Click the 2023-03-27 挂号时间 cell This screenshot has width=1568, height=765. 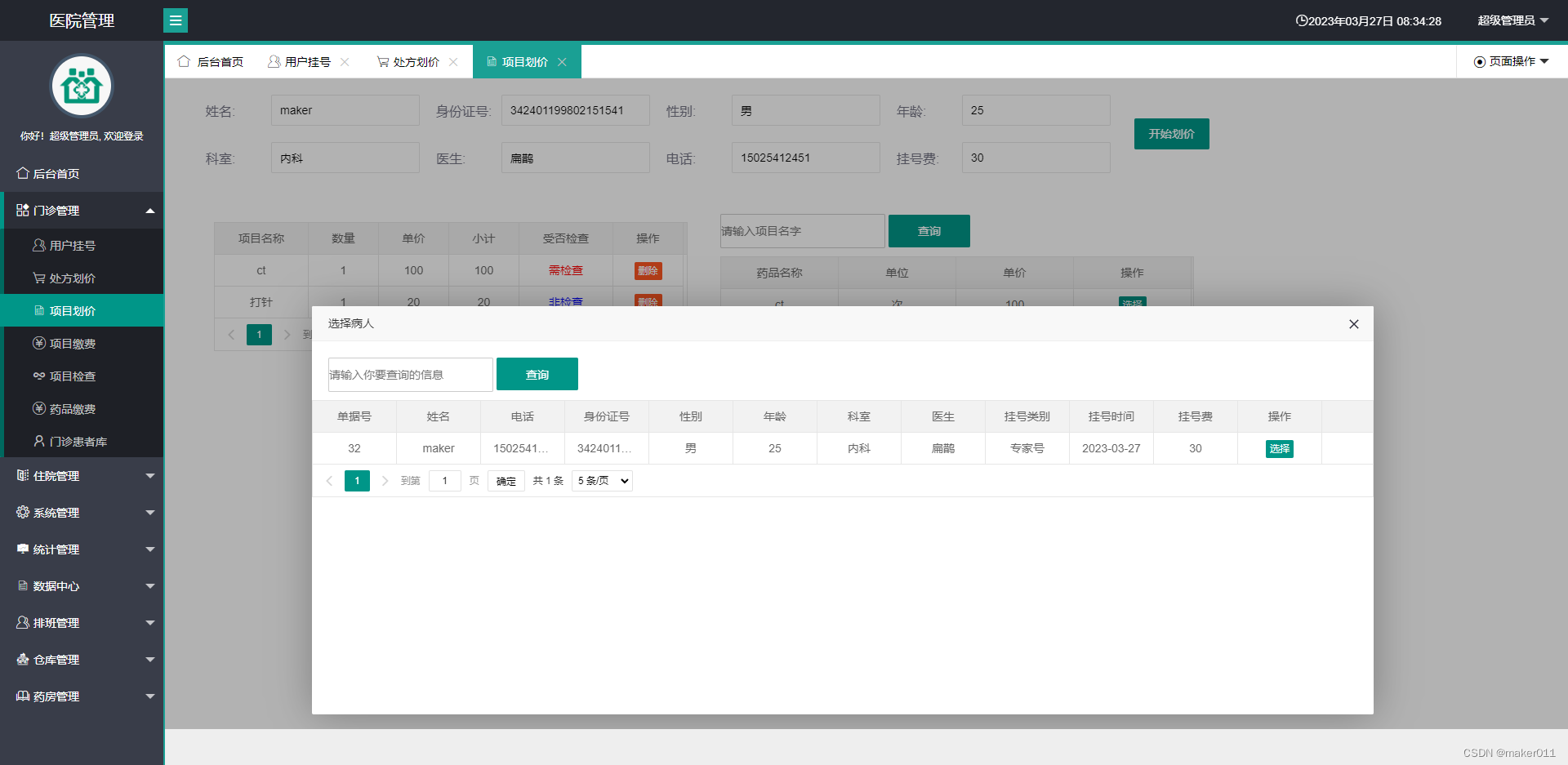coord(1111,448)
